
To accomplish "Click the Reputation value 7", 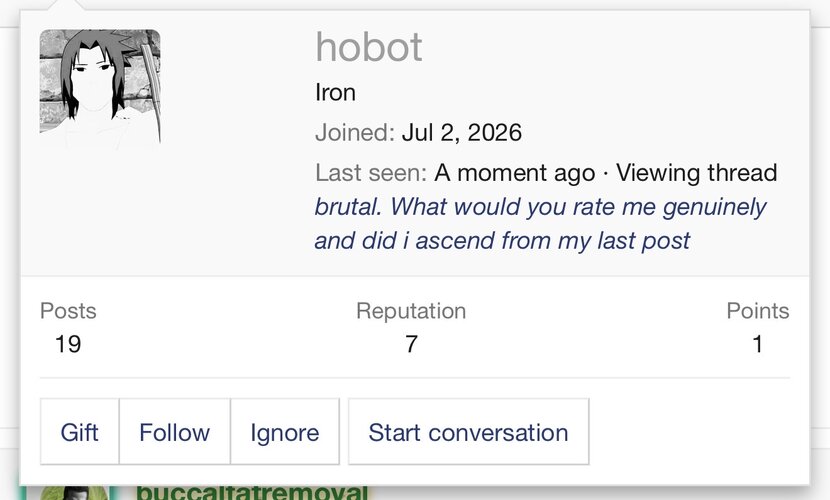I will click(x=411, y=344).
